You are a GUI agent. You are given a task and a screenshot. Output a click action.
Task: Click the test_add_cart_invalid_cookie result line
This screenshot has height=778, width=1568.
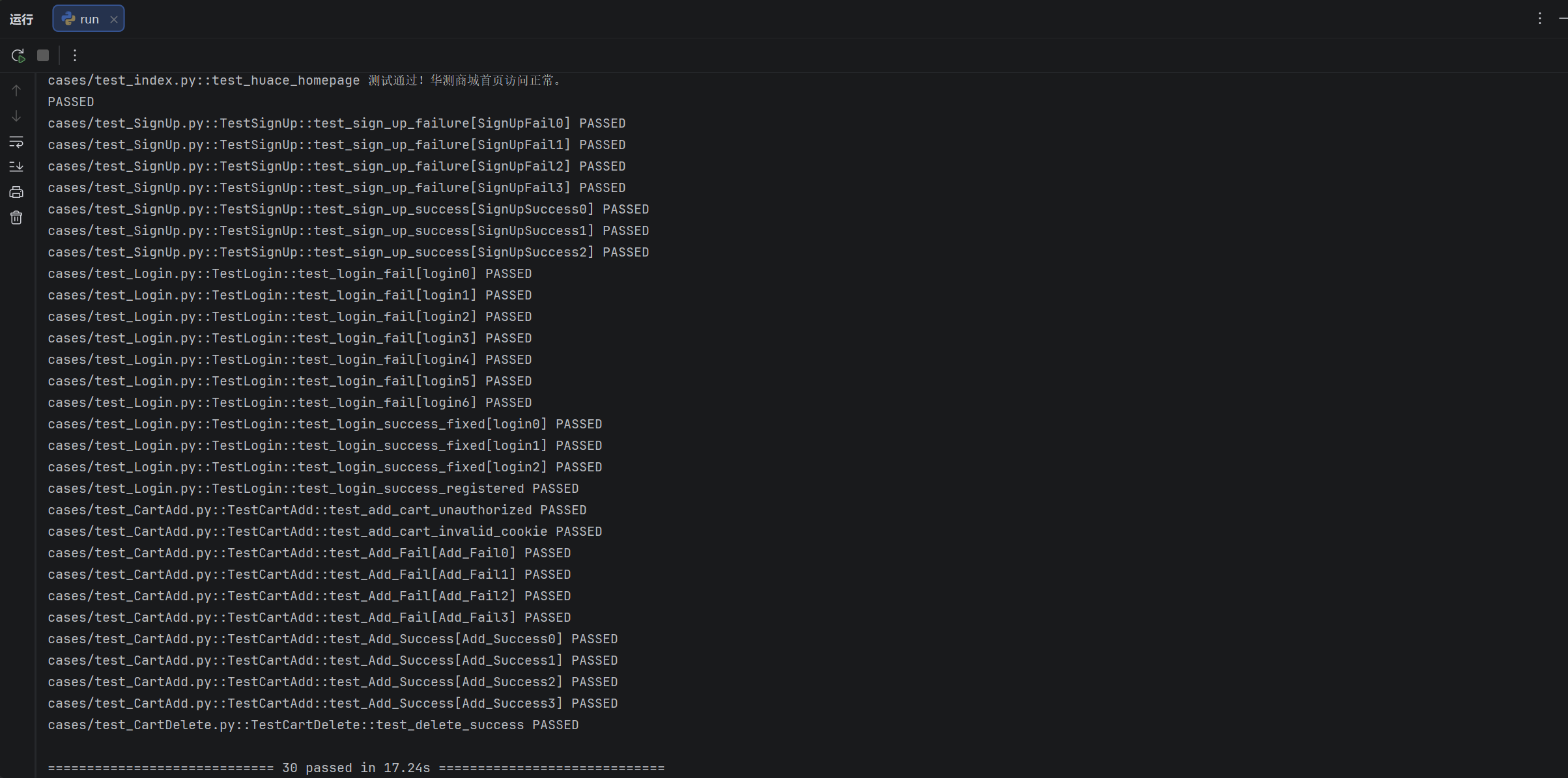pos(324,531)
